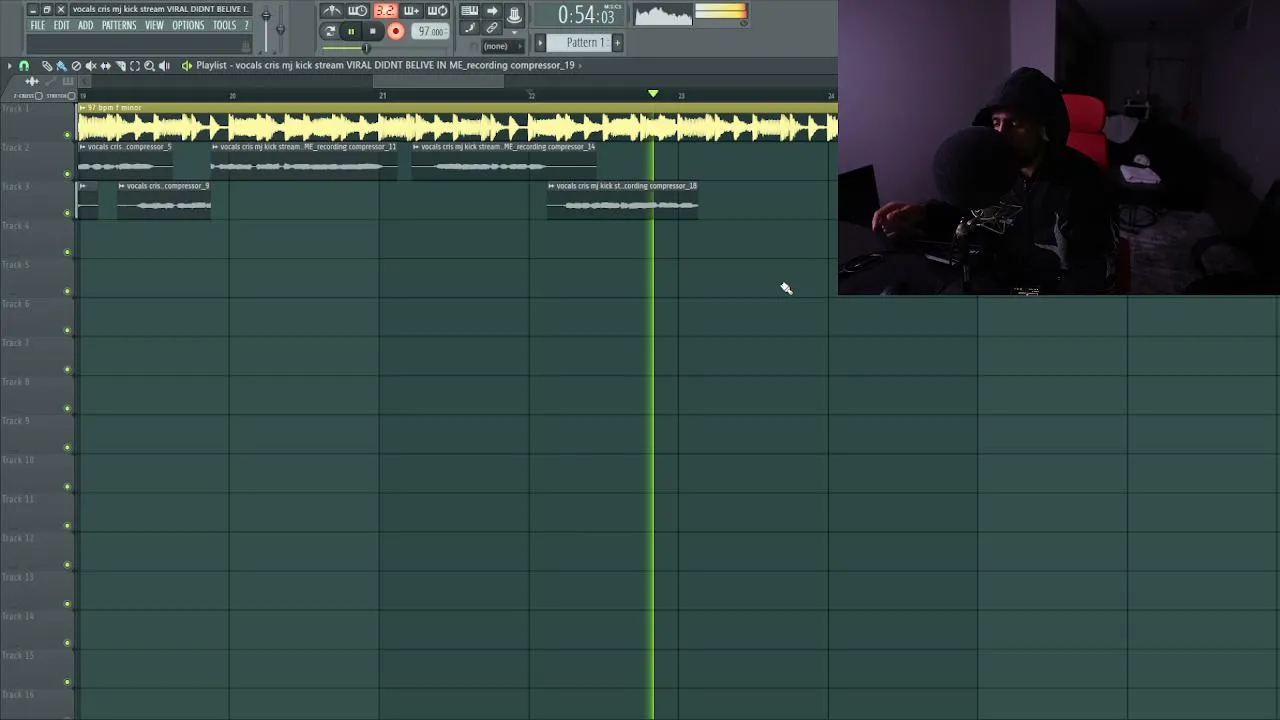Mute Track 1 via green dot

[x=68, y=134]
